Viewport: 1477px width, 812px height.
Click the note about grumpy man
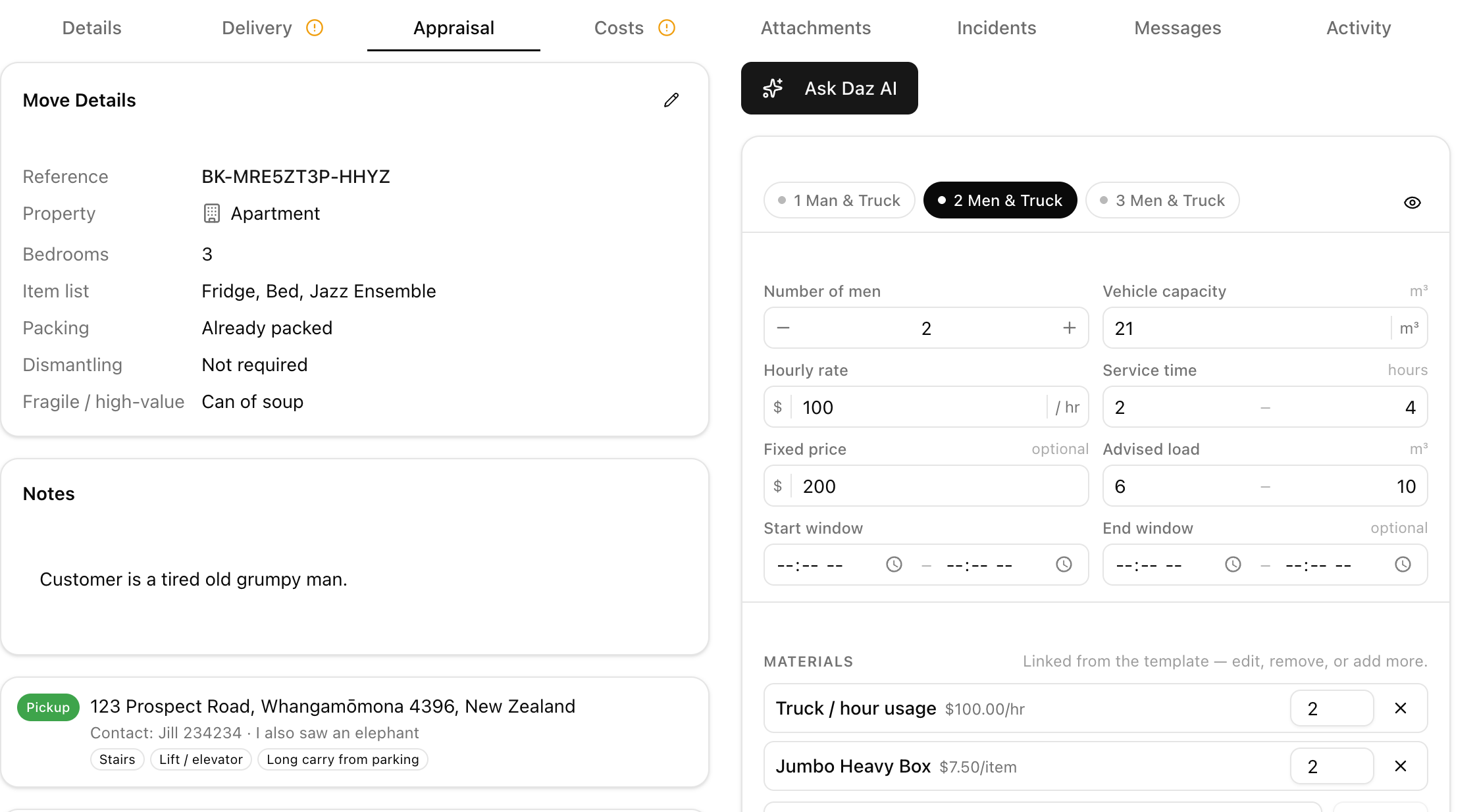click(194, 579)
